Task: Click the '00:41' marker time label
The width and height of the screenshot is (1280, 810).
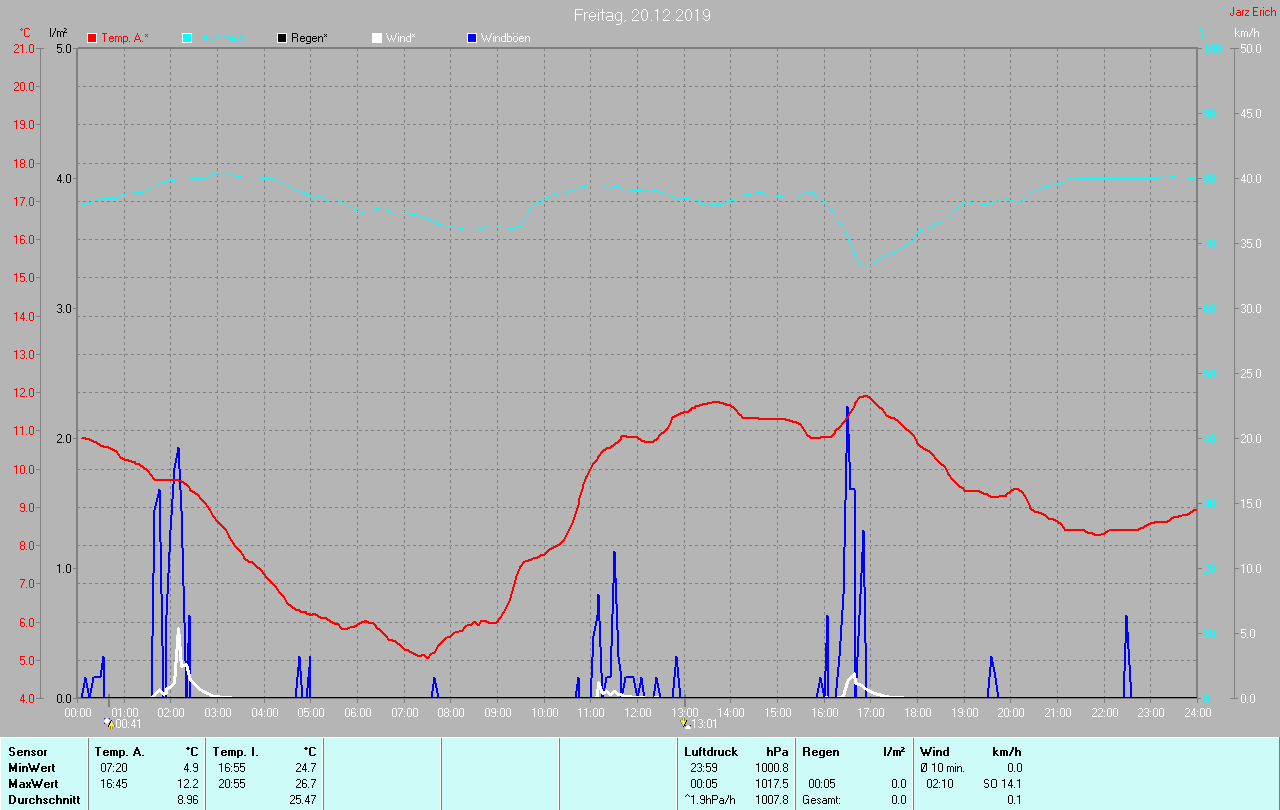Action: 128,723
